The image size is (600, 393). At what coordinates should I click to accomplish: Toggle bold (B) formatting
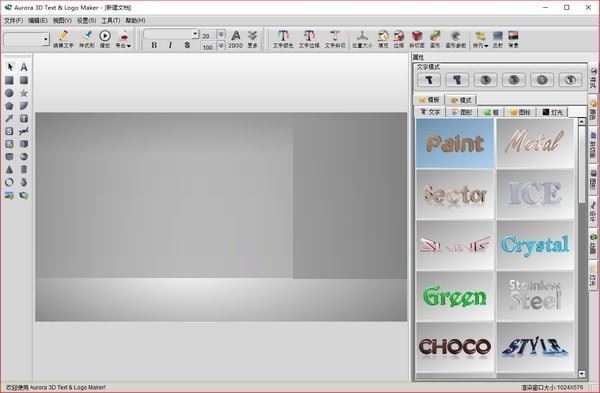tap(154, 45)
